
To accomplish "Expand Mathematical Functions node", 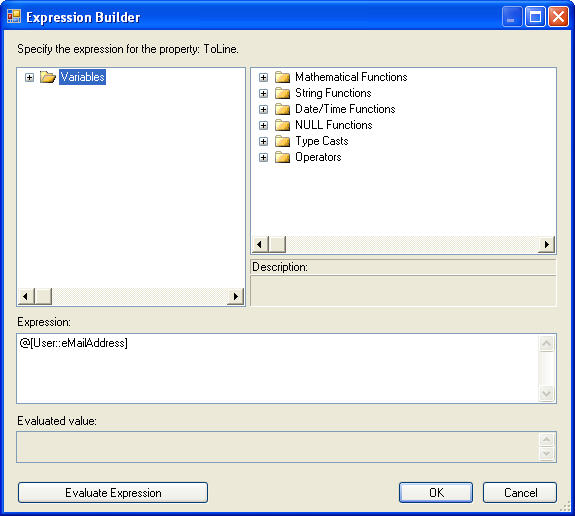I will 263,77.
